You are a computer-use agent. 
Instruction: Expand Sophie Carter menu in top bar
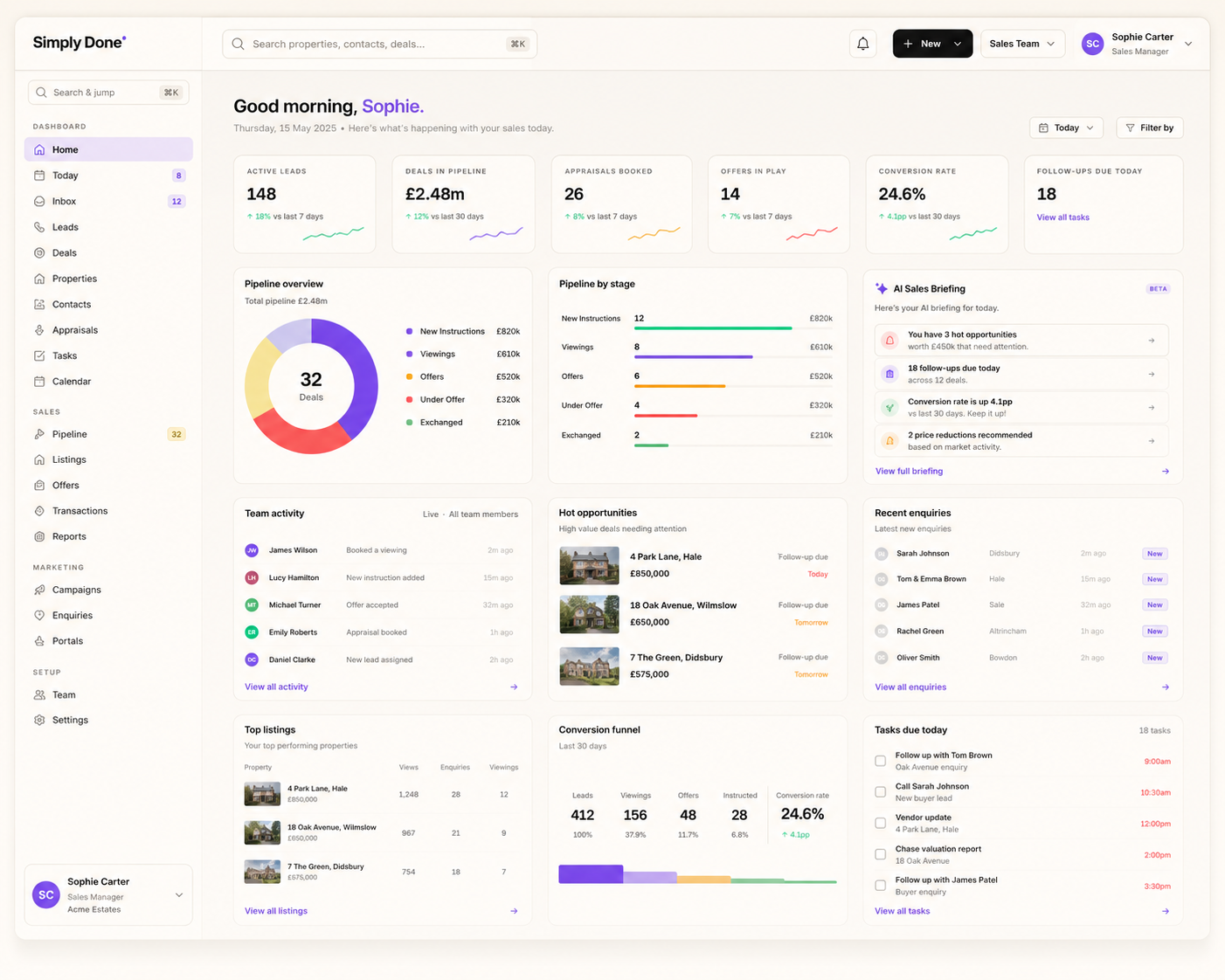point(1188,44)
